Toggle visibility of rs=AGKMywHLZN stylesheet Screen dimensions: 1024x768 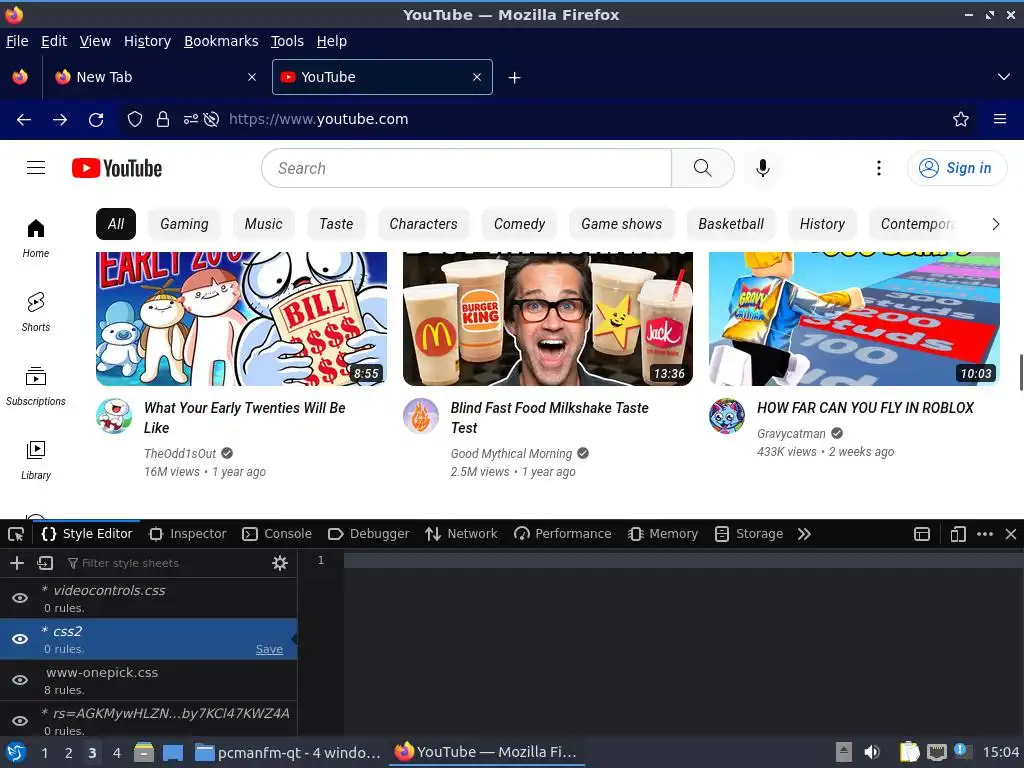pyautogui.click(x=20, y=721)
